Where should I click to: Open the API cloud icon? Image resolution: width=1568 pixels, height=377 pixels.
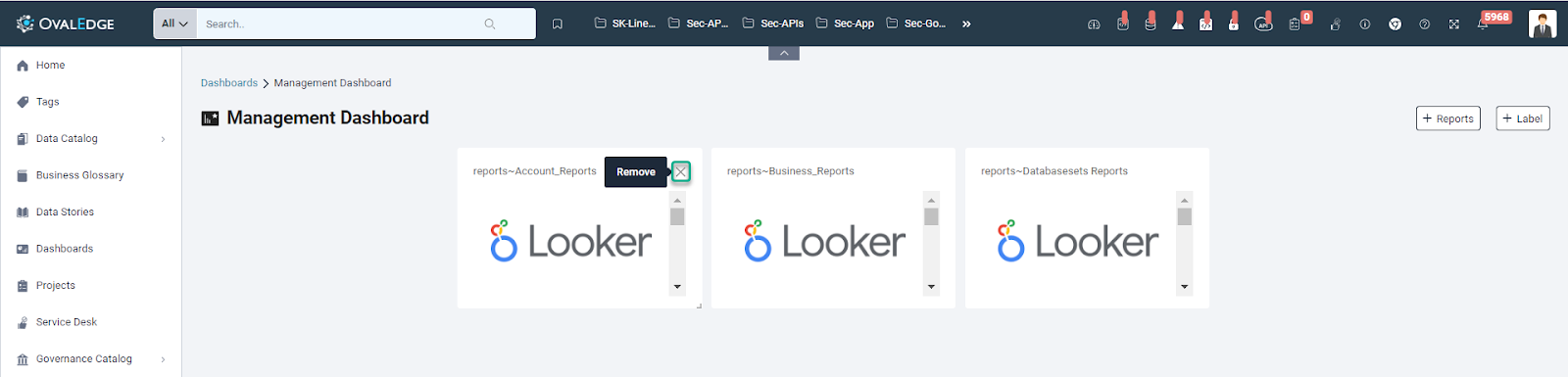coord(1263,24)
